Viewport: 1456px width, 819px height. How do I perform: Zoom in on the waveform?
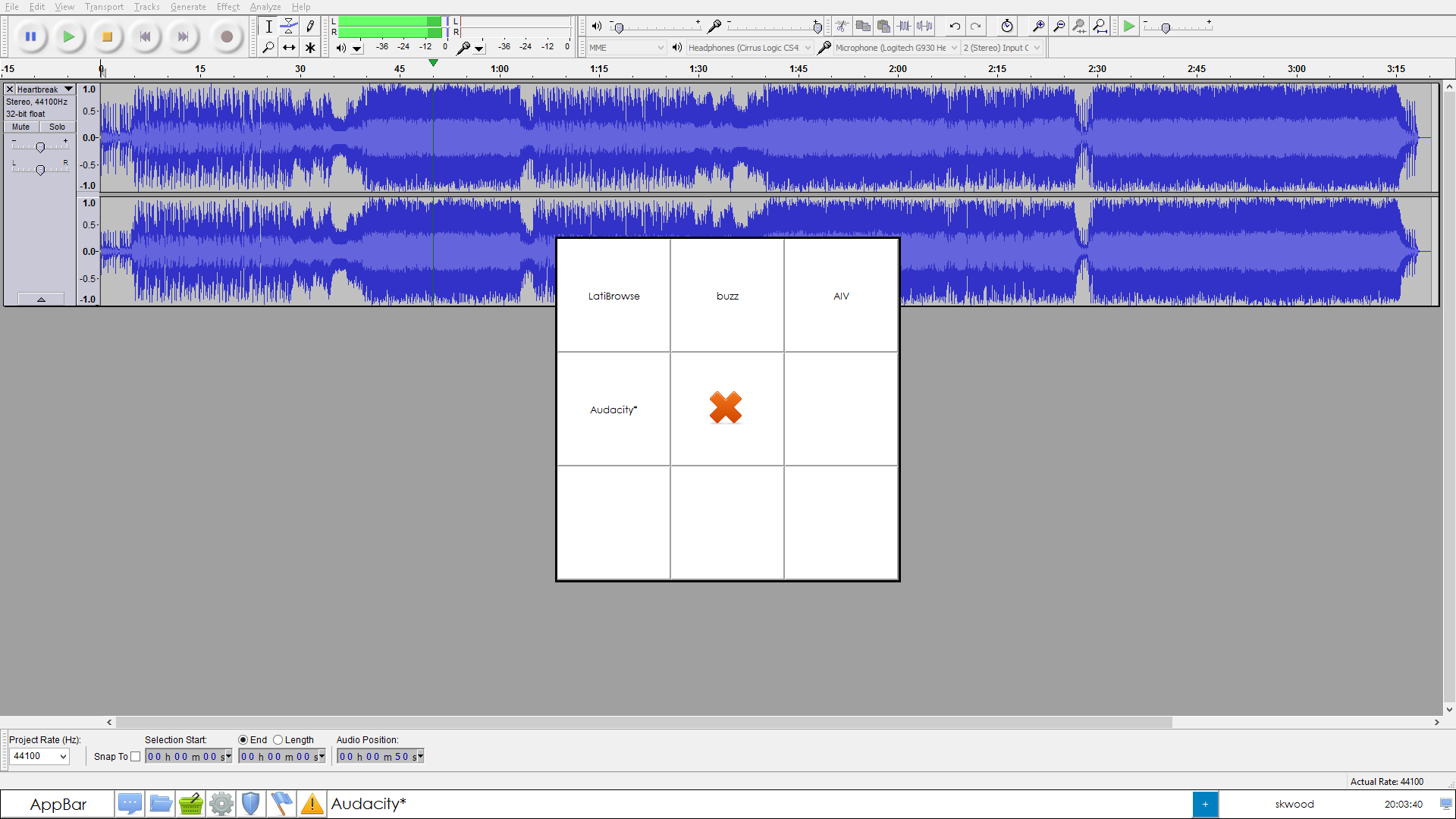click(1038, 26)
